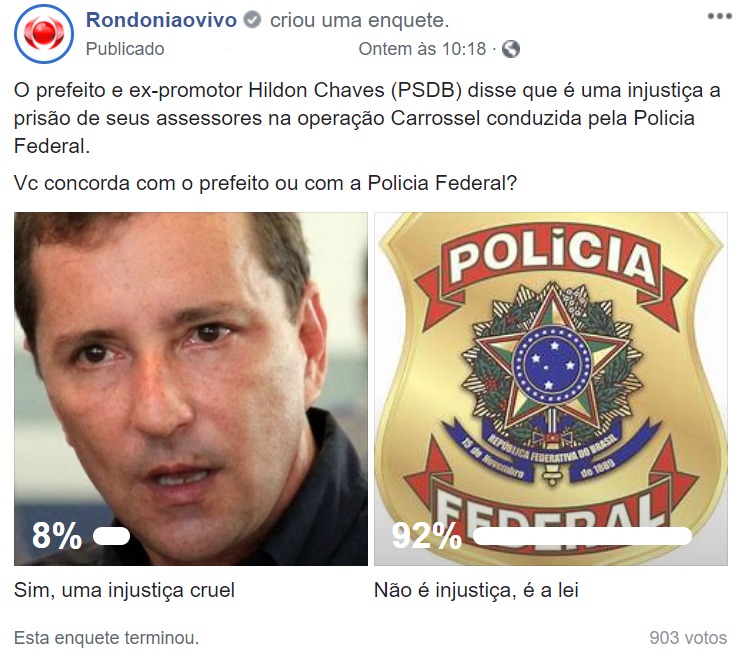View the 903 votos count
743x650 pixels.
point(688,638)
